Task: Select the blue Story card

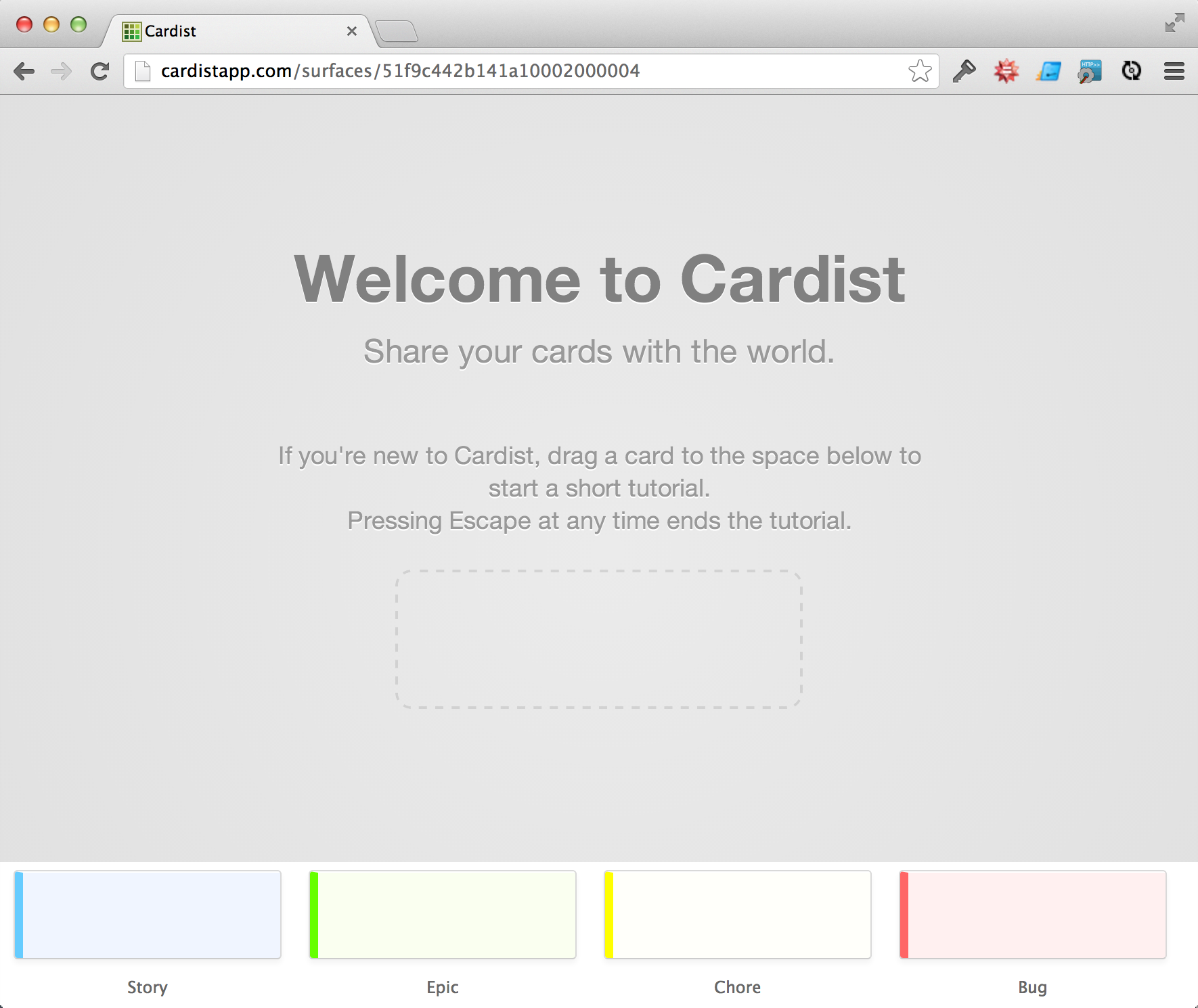Action: 148,915
